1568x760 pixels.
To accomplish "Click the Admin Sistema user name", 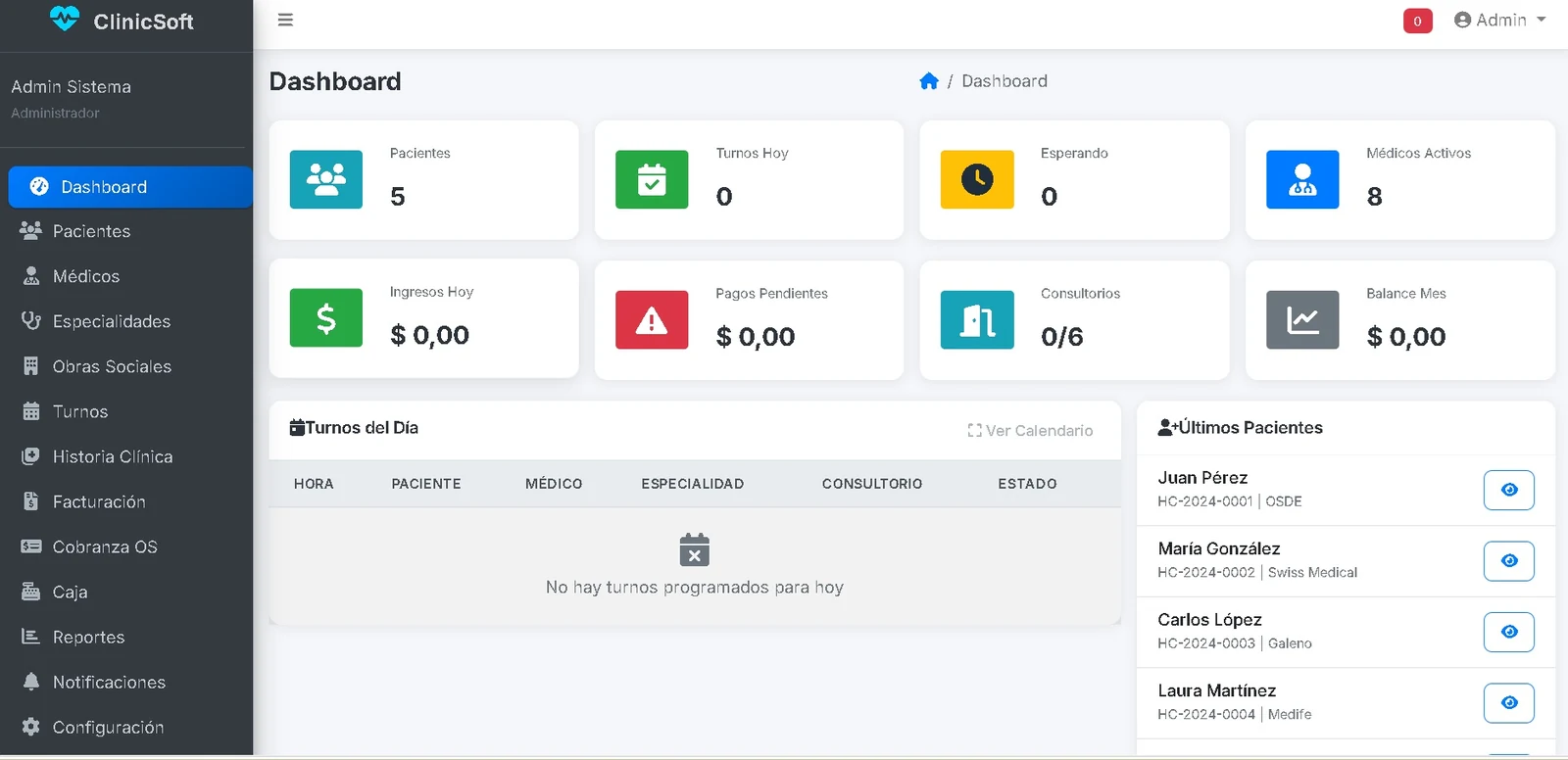I will [71, 86].
